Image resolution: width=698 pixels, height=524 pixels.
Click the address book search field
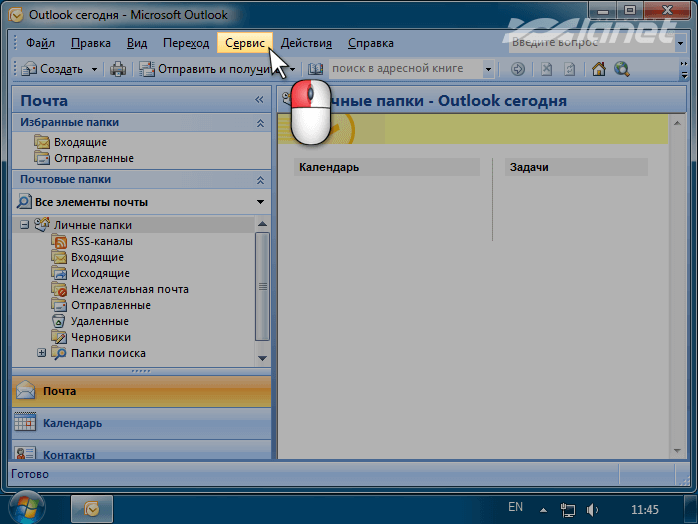click(x=406, y=69)
